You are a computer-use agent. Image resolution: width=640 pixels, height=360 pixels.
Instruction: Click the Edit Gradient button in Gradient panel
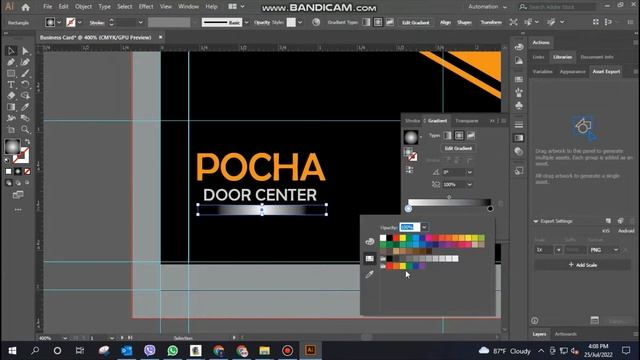(458, 148)
